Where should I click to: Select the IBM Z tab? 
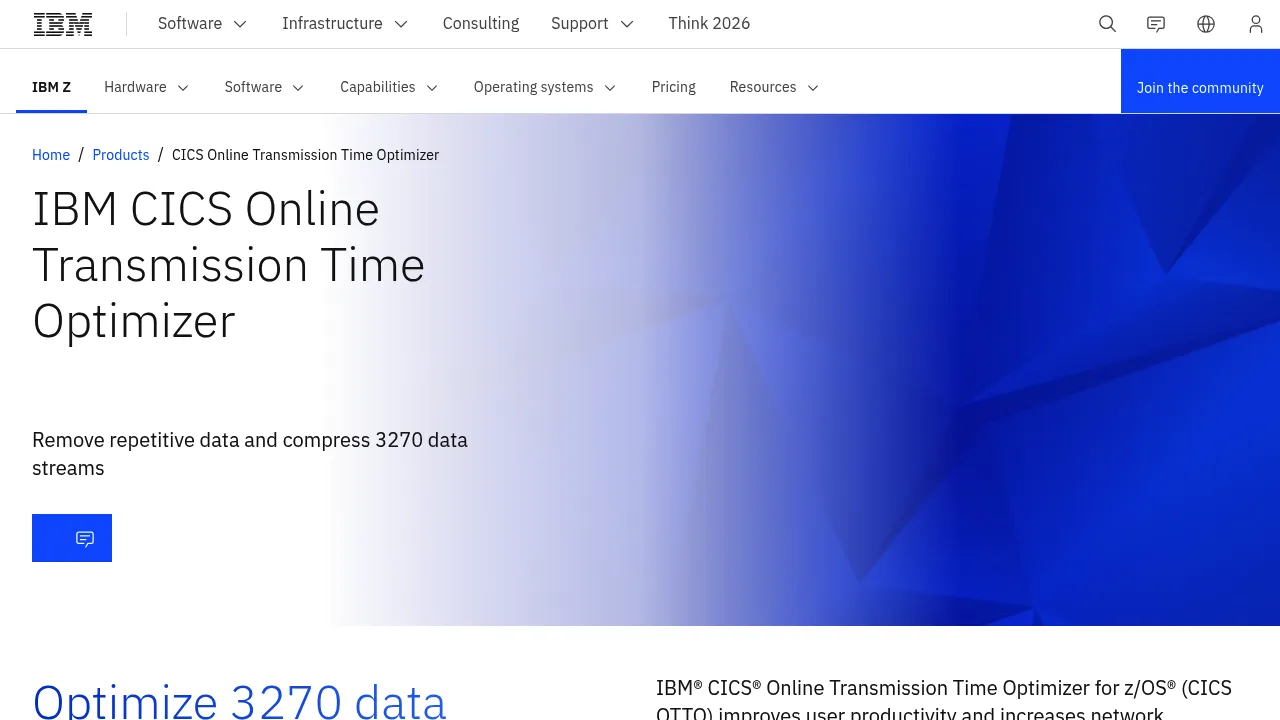[52, 87]
